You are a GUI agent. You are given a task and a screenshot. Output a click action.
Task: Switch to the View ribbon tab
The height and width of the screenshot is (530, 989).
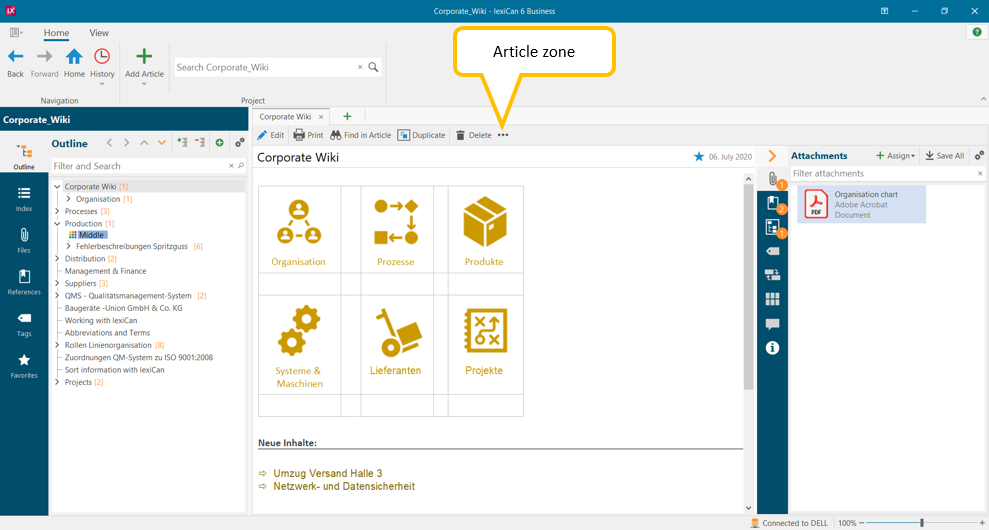tap(99, 33)
